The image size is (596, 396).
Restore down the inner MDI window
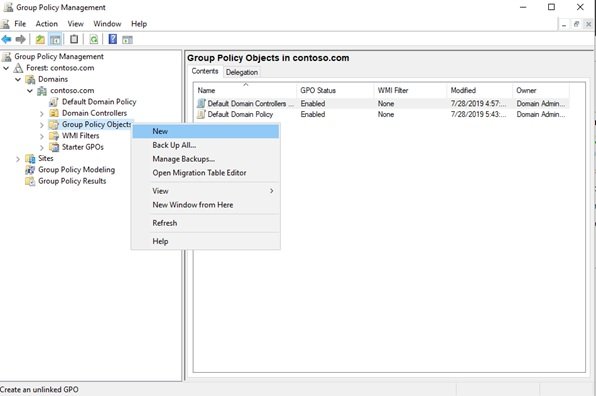[576, 24]
